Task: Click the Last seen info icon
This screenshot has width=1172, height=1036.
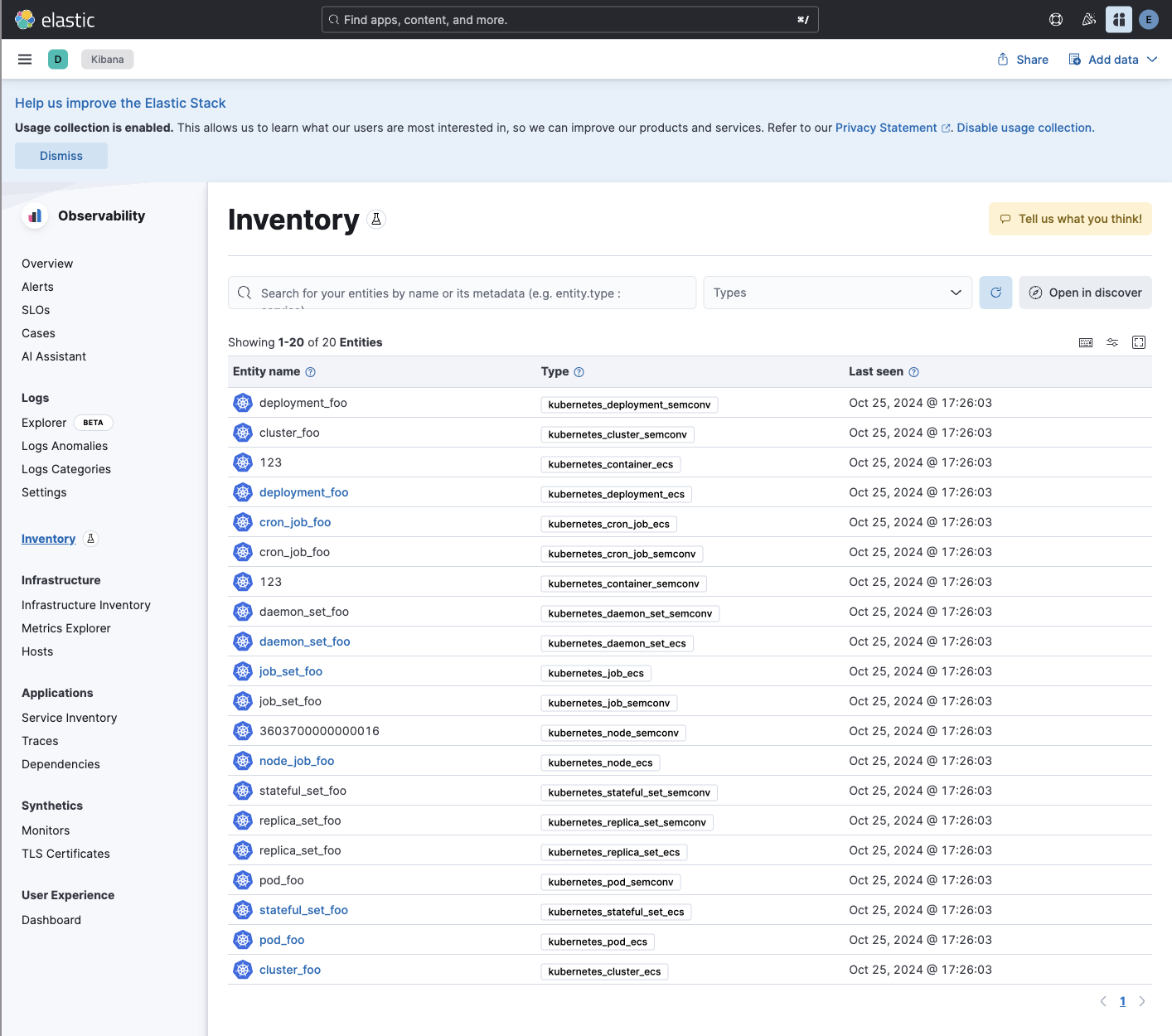Action: 914,372
